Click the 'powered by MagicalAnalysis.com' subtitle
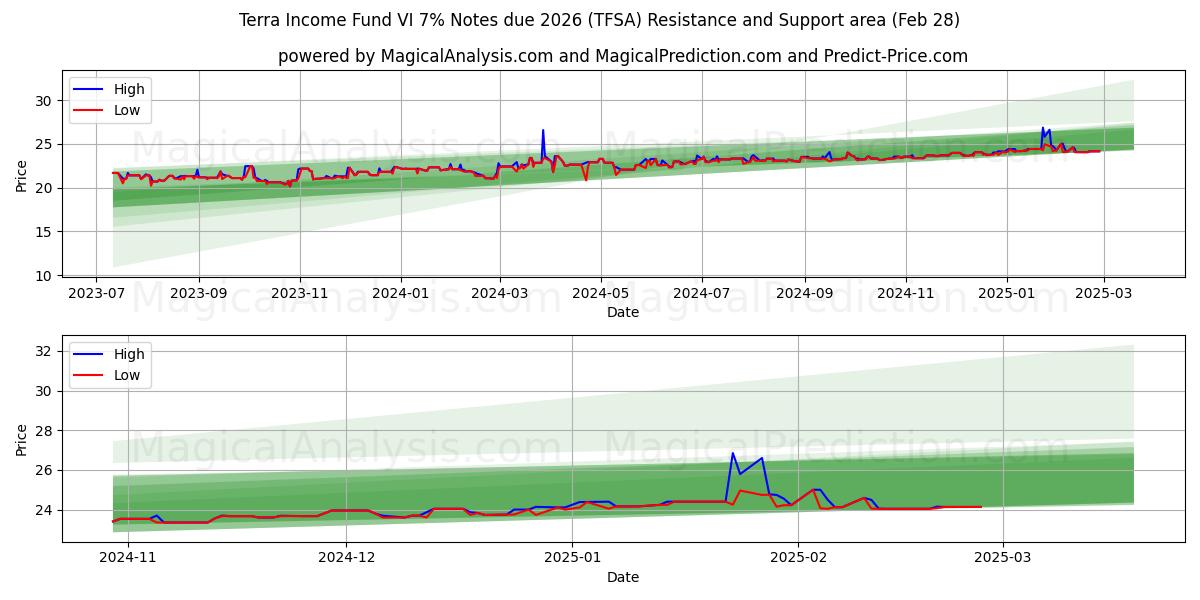This screenshot has width=1200, height=600. click(x=622, y=56)
